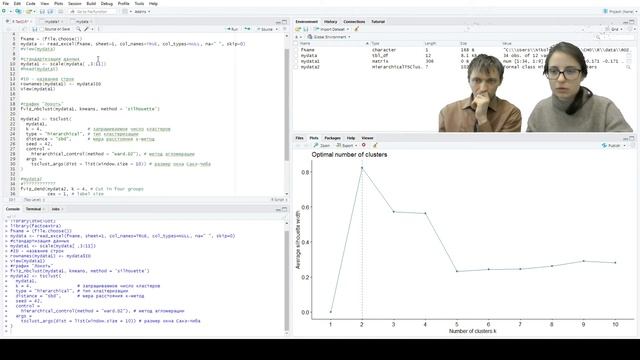Tick the select-all checkbox beside Name header
640x360 pixels.
coord(296,43)
